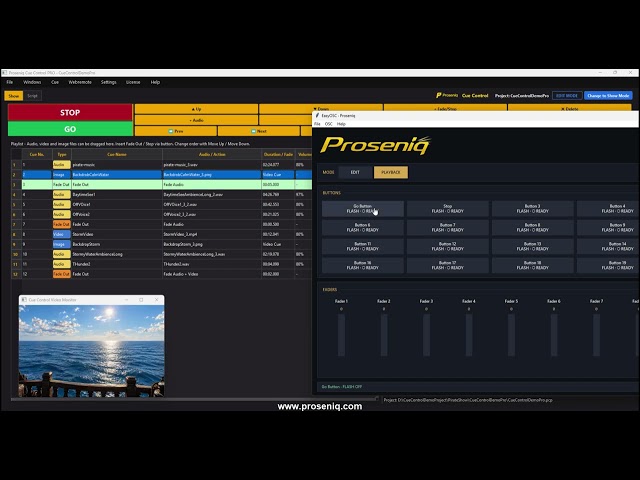Viewport: 640px width, 480px height.
Task: Click Change to Show Mode button
Action: click(608, 96)
